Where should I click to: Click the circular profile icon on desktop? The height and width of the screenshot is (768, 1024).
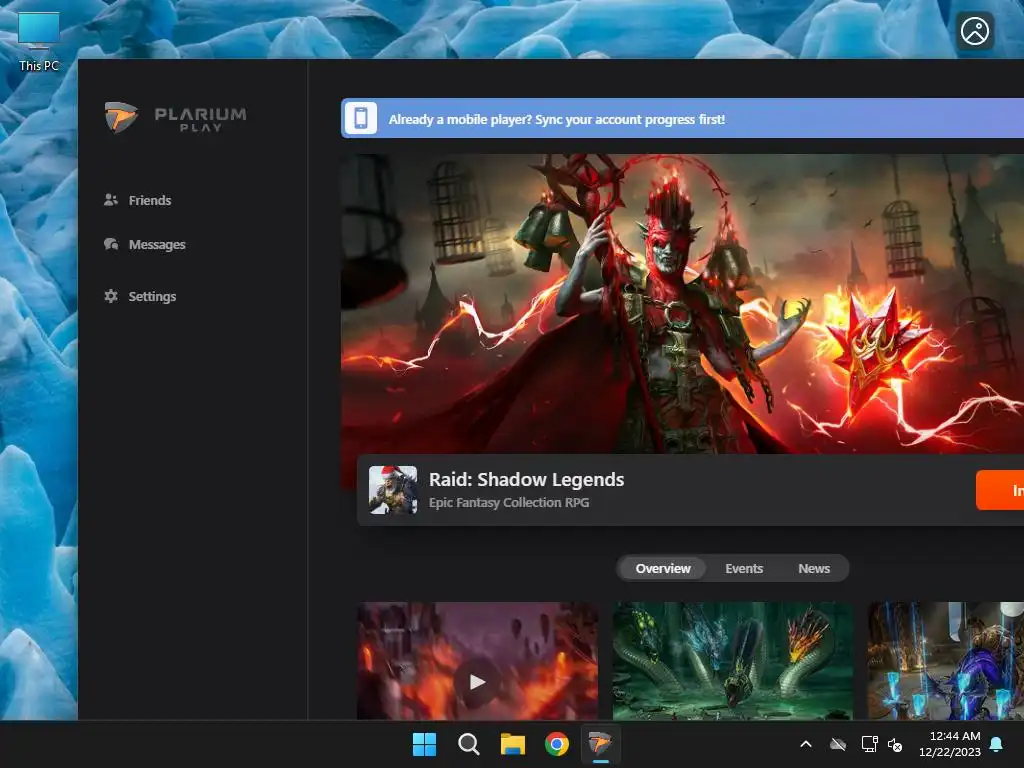pos(975,31)
